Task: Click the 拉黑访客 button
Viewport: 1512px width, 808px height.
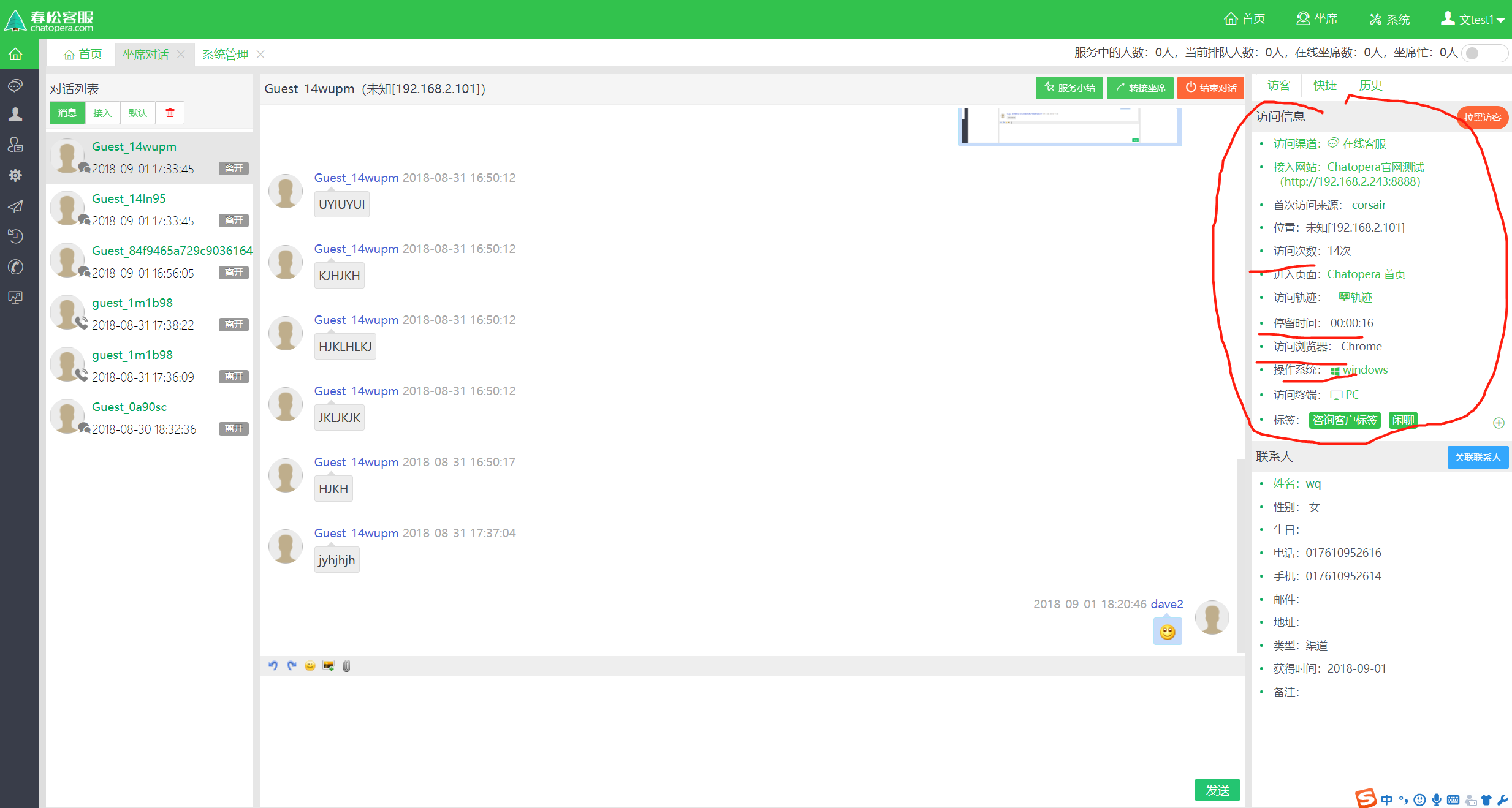Action: click(1483, 117)
